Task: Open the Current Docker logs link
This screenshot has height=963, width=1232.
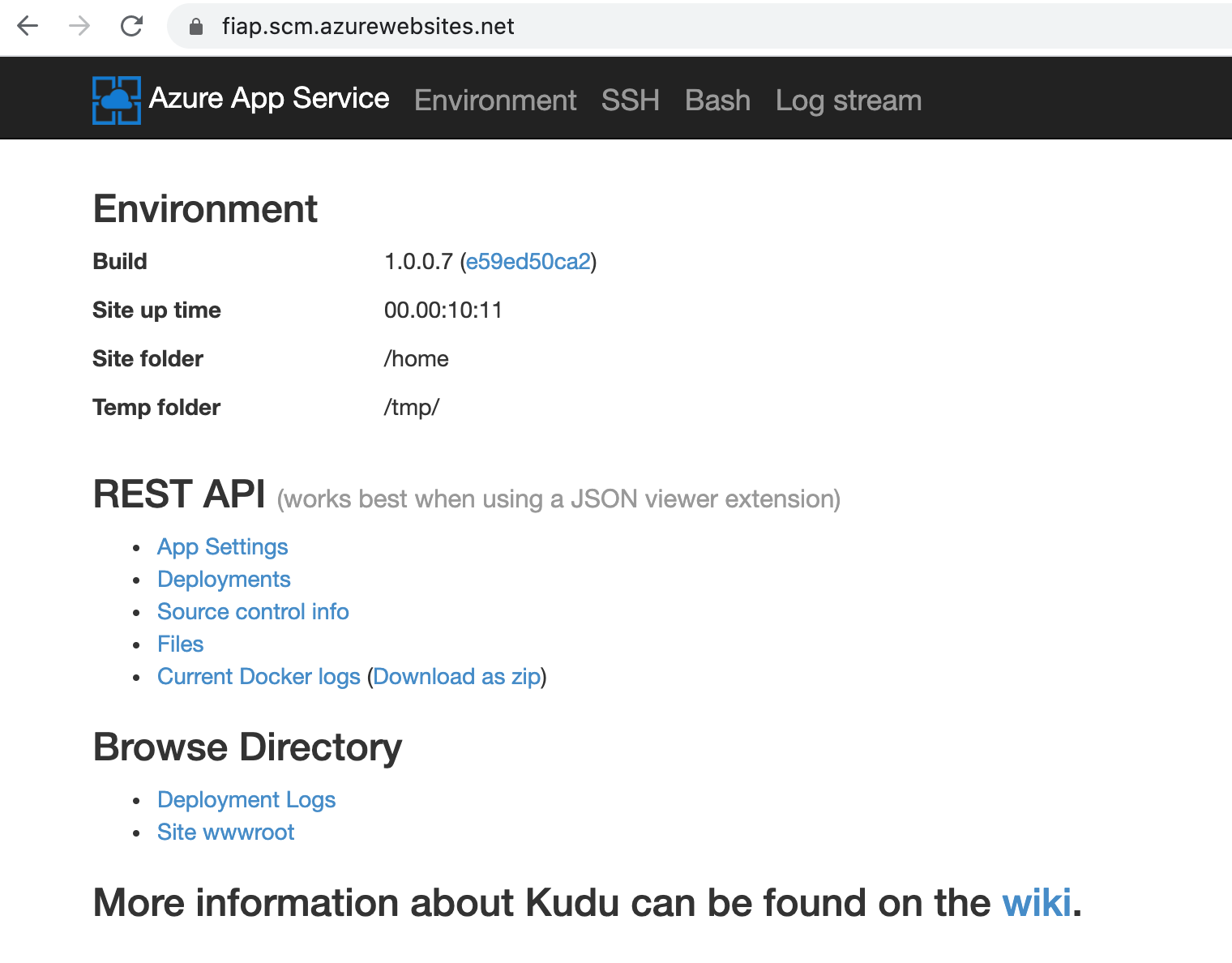Action: point(259,677)
